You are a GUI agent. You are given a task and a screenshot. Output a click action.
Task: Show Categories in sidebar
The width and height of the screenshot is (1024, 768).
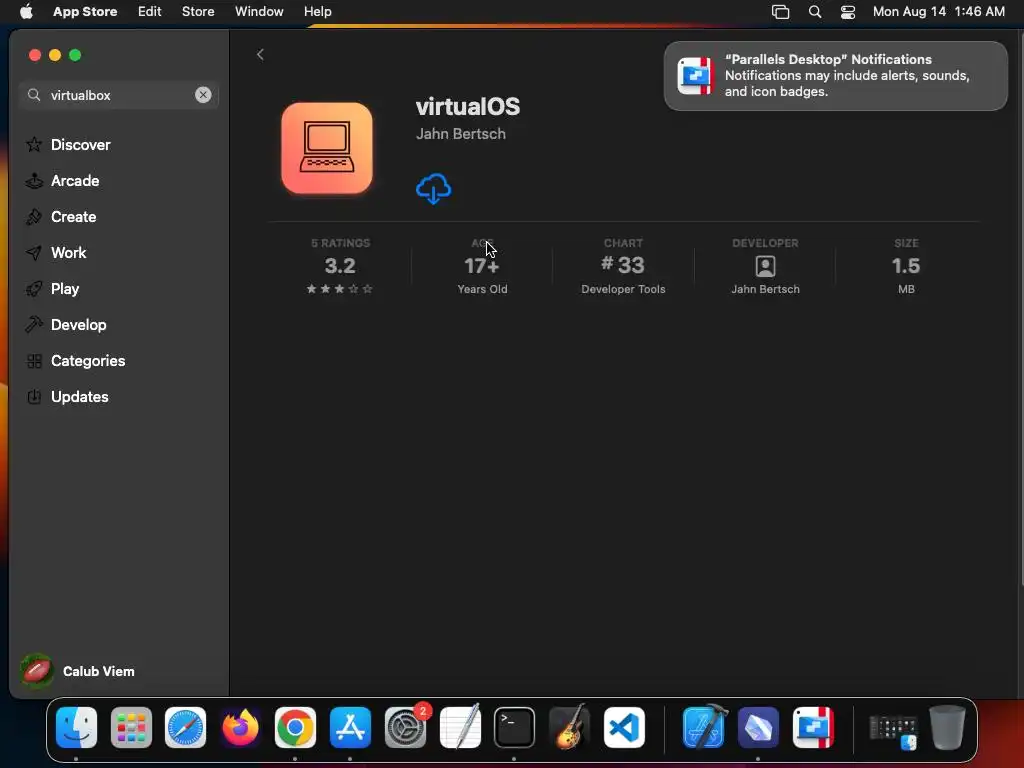(75, 360)
